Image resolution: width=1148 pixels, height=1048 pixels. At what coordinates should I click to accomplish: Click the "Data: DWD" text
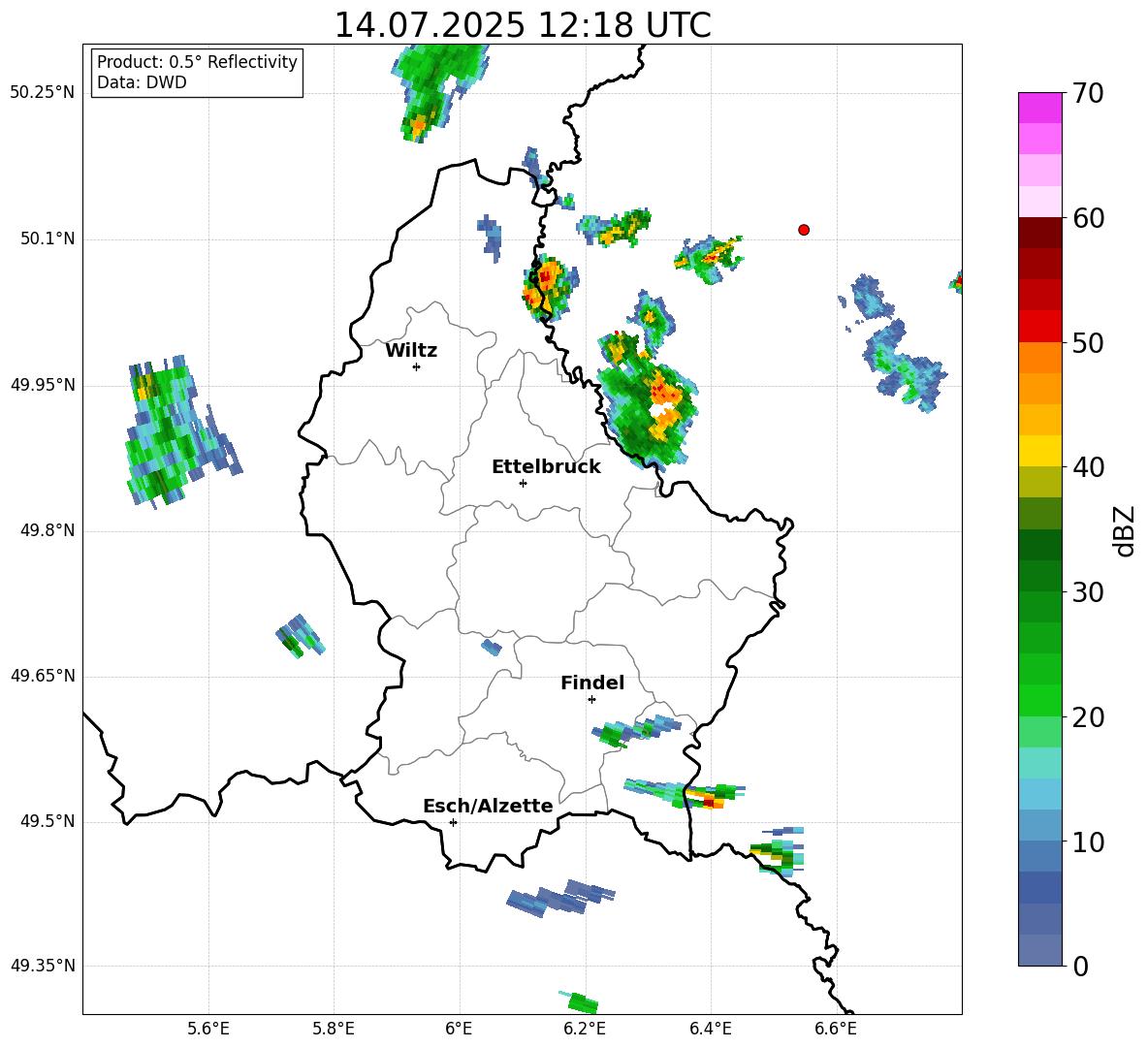142,82
